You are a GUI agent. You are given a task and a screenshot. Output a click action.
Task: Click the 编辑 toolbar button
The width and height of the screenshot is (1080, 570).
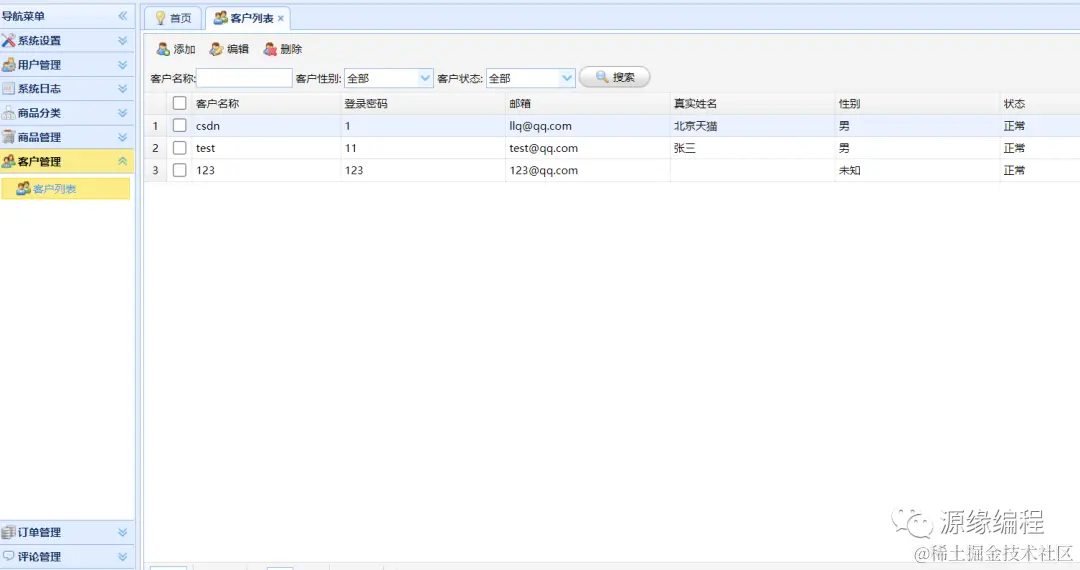click(229, 49)
